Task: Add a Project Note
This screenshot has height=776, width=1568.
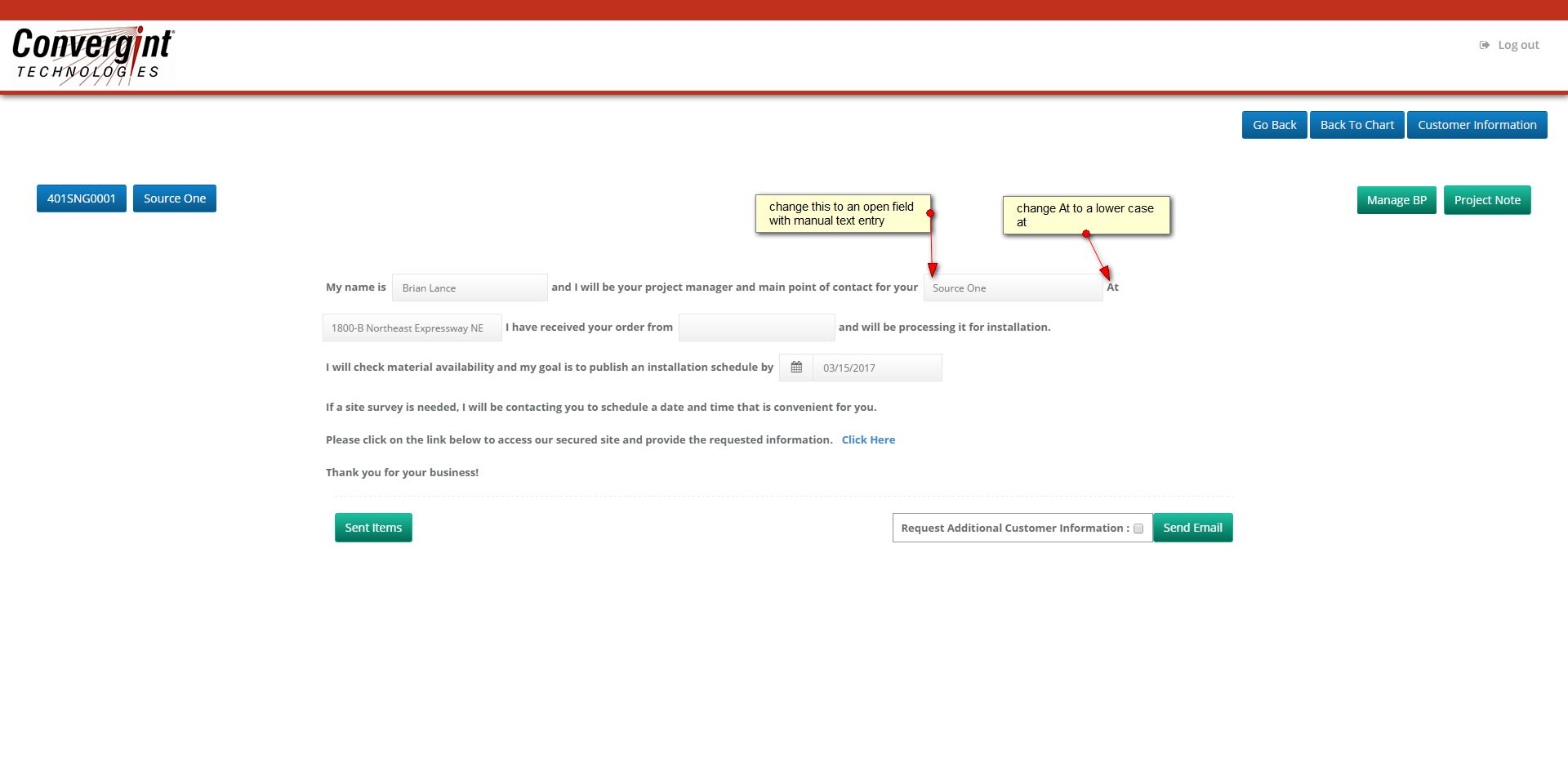Action: [1487, 200]
